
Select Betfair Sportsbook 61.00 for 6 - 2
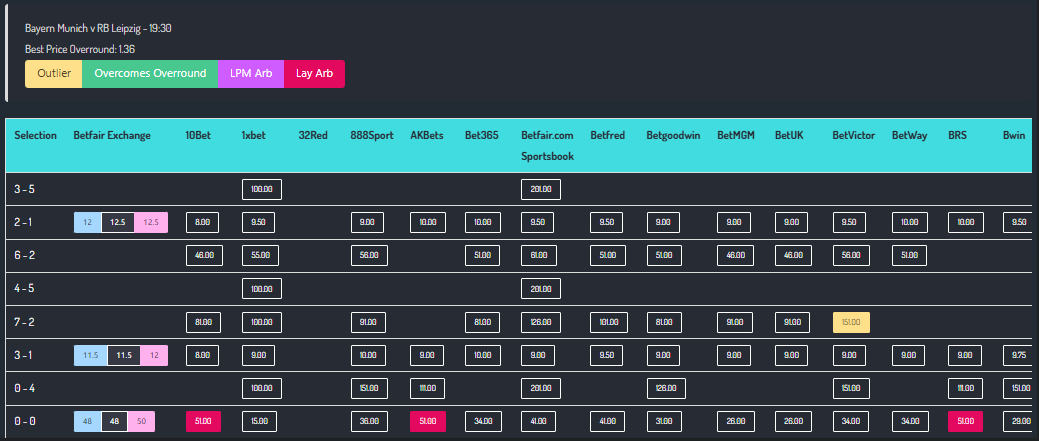[539, 255]
